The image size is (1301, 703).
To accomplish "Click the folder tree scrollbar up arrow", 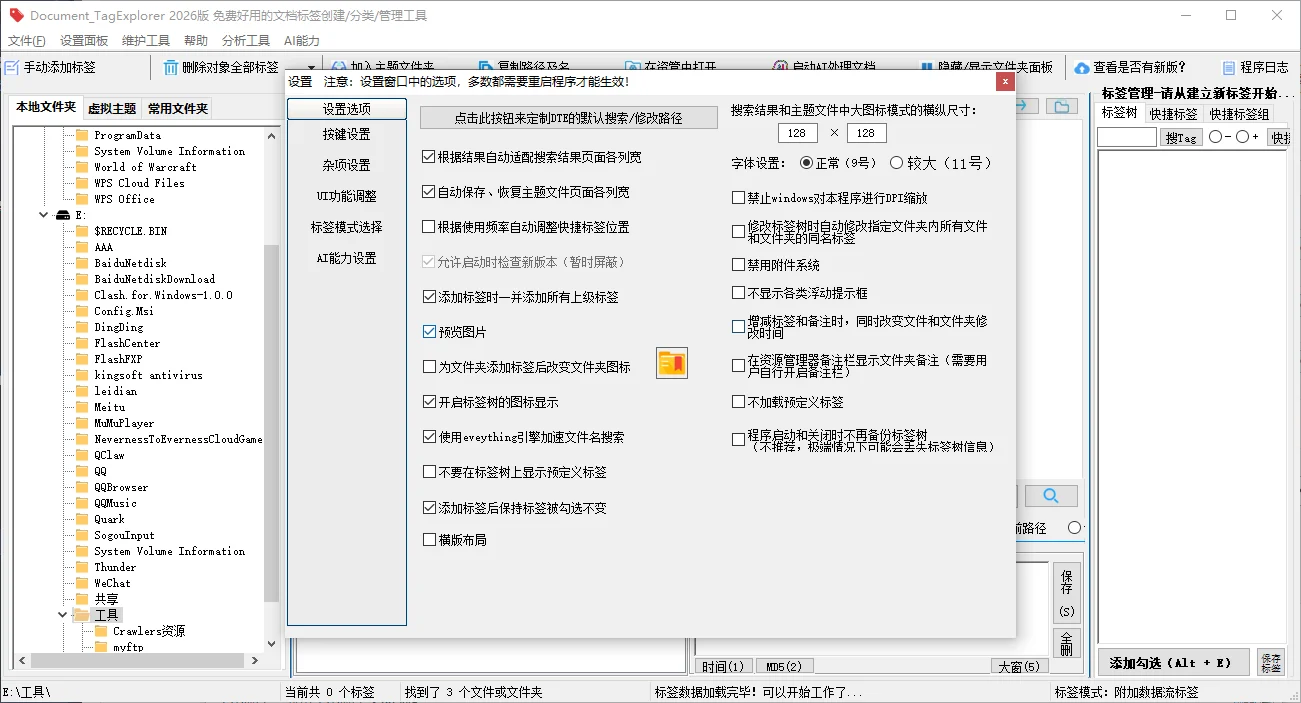I will [x=271, y=135].
